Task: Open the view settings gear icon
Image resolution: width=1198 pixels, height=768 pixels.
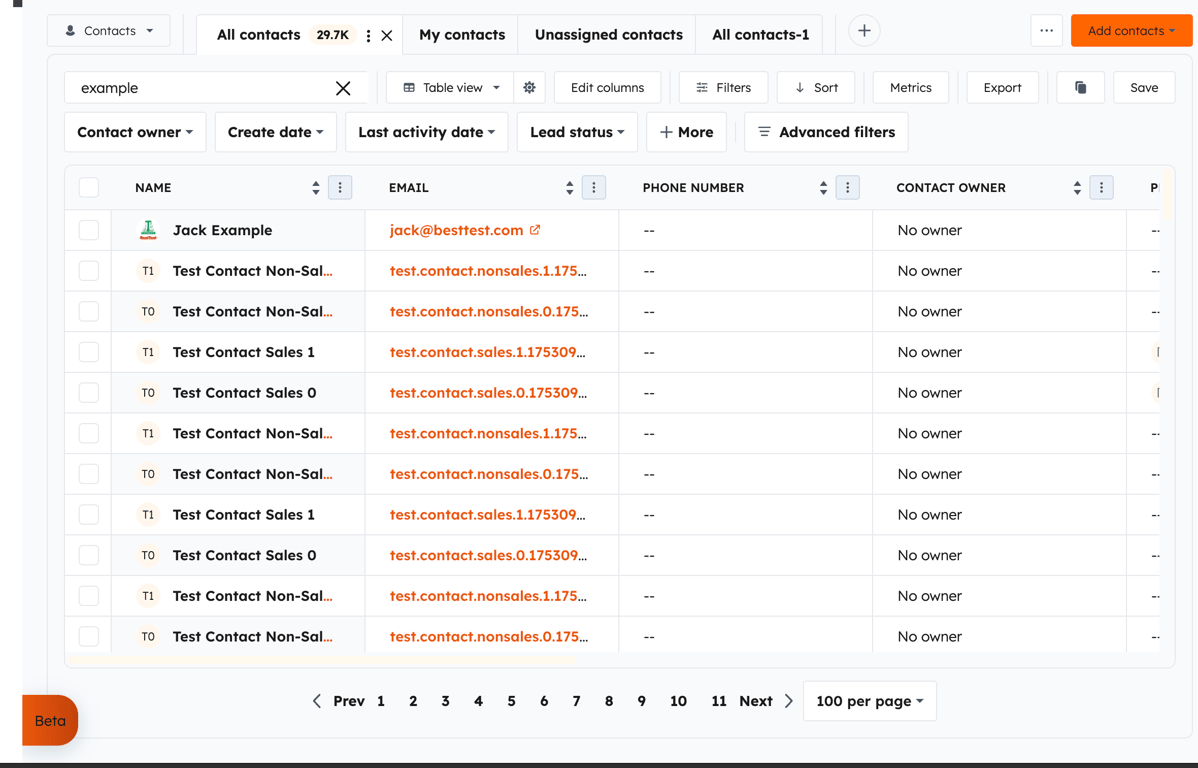Action: click(529, 87)
